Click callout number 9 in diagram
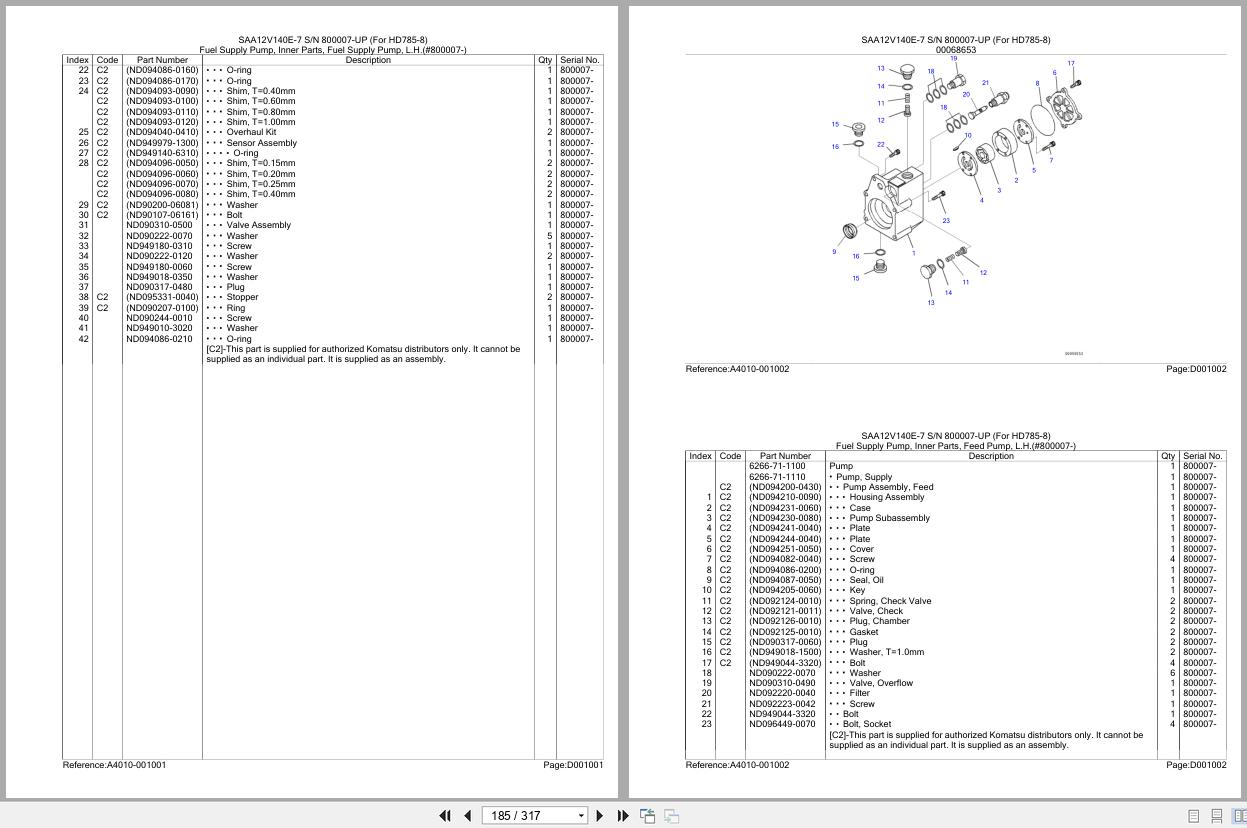This screenshot has height=828, width=1247. click(833, 251)
